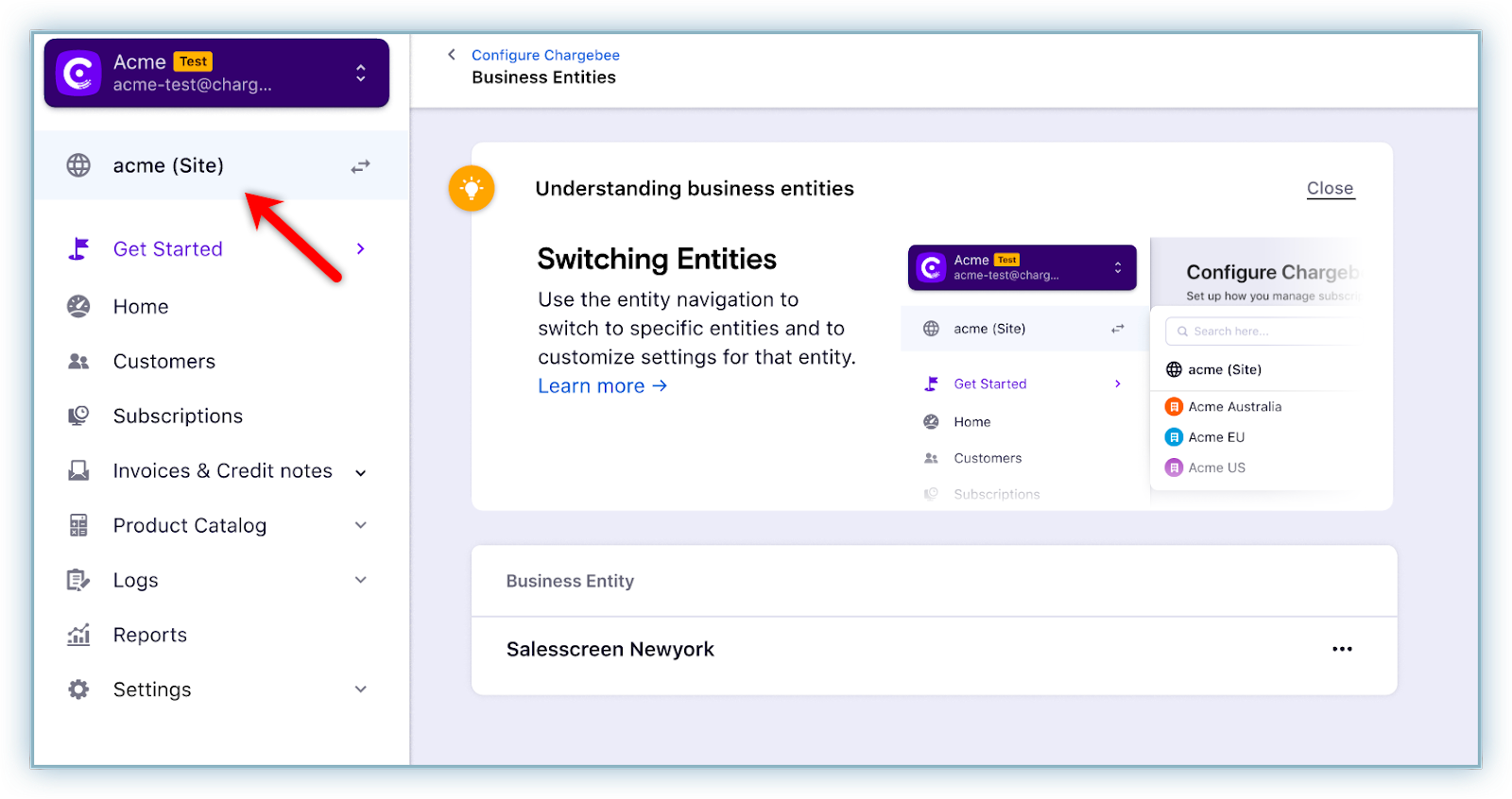The width and height of the screenshot is (1512, 799).
Task: Go to Home in the sidebar
Action: click(141, 307)
